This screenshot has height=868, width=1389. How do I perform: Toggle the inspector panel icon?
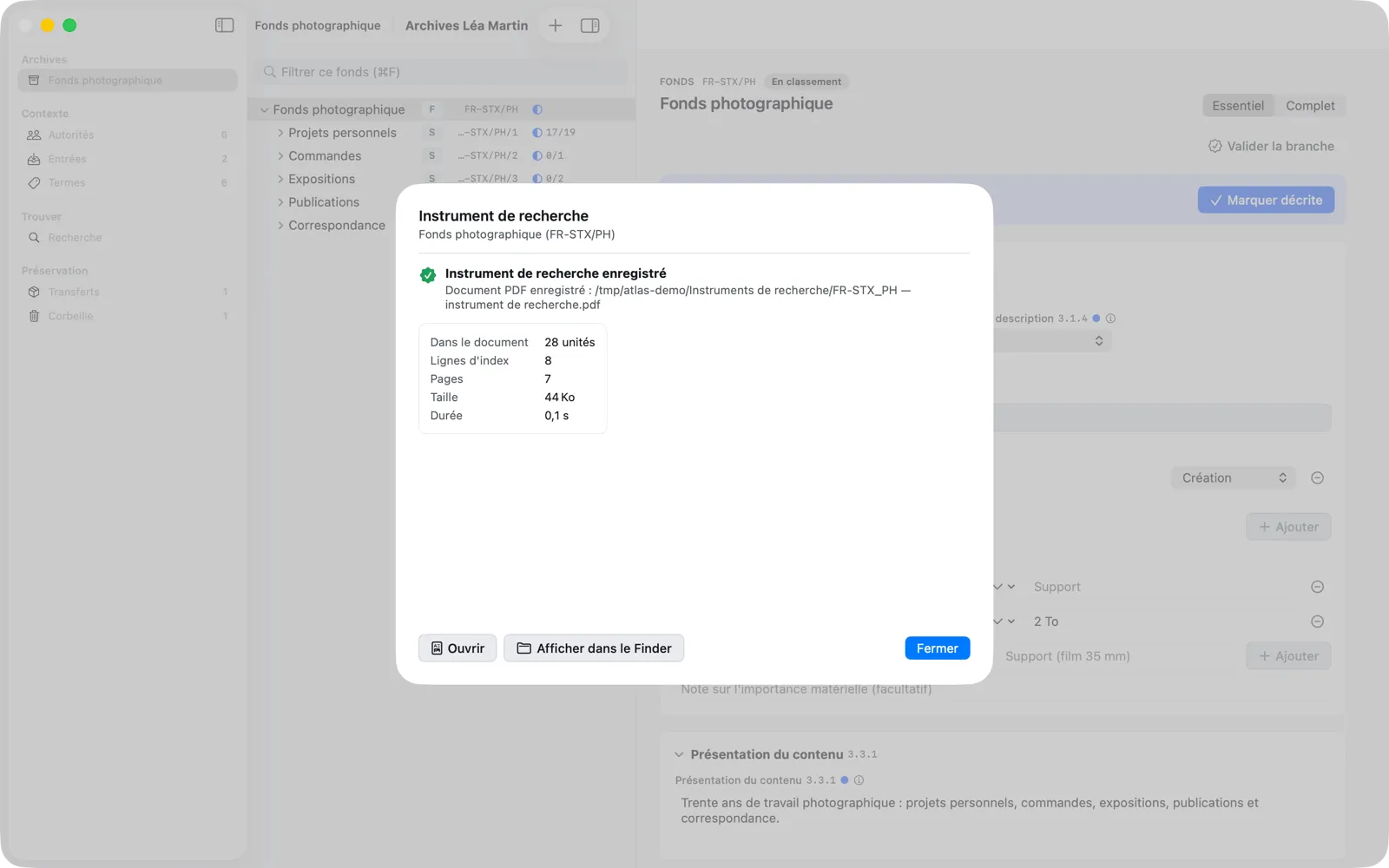click(590, 25)
